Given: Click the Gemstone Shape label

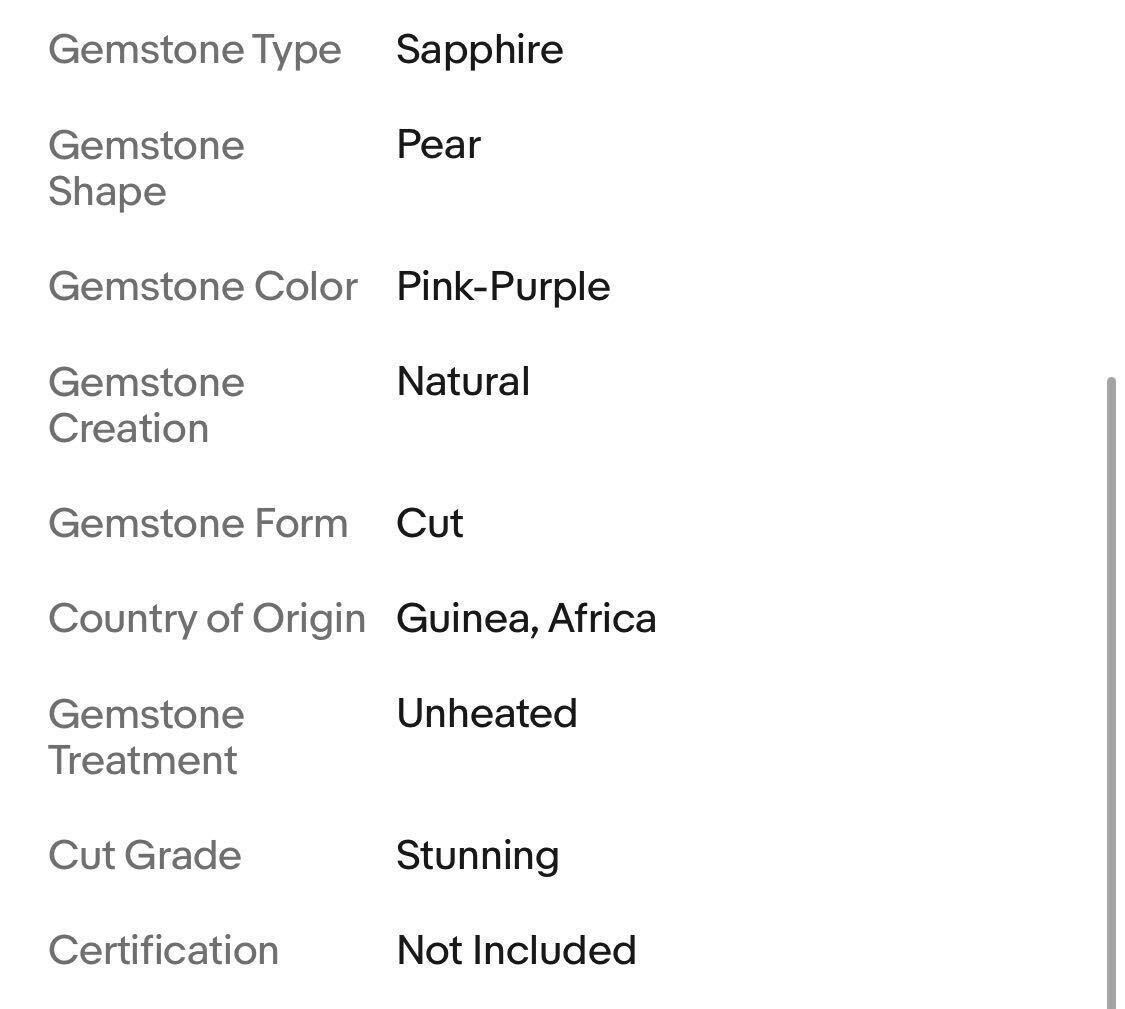Looking at the screenshot, I should [146, 168].
